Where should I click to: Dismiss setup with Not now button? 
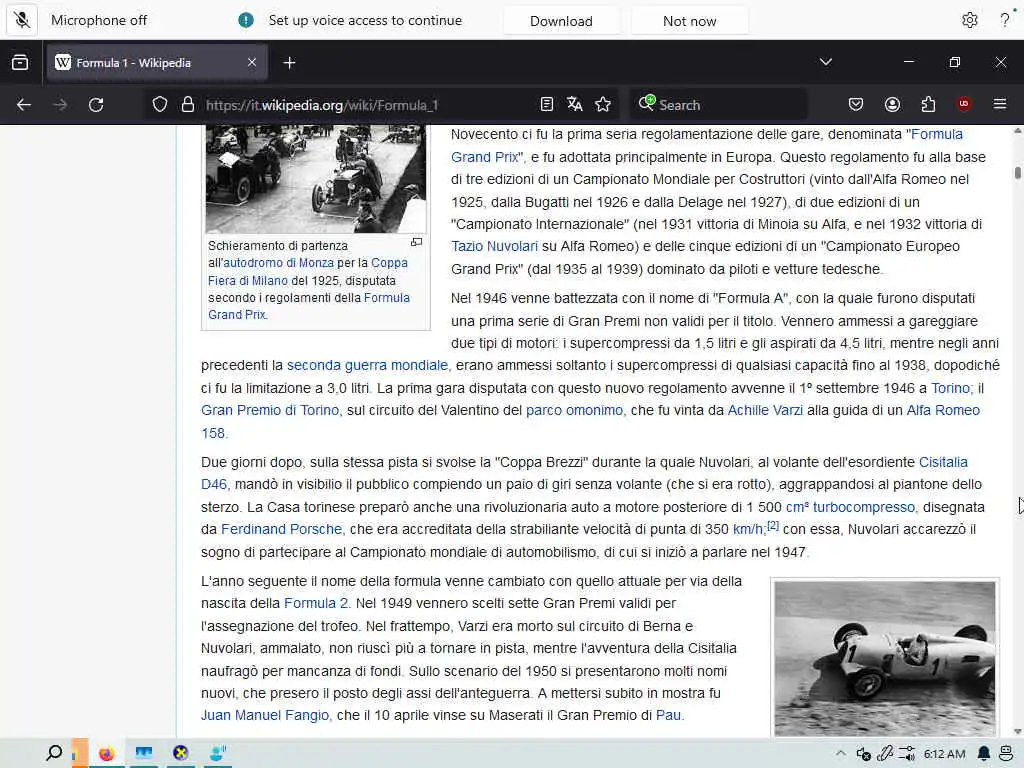690,21
